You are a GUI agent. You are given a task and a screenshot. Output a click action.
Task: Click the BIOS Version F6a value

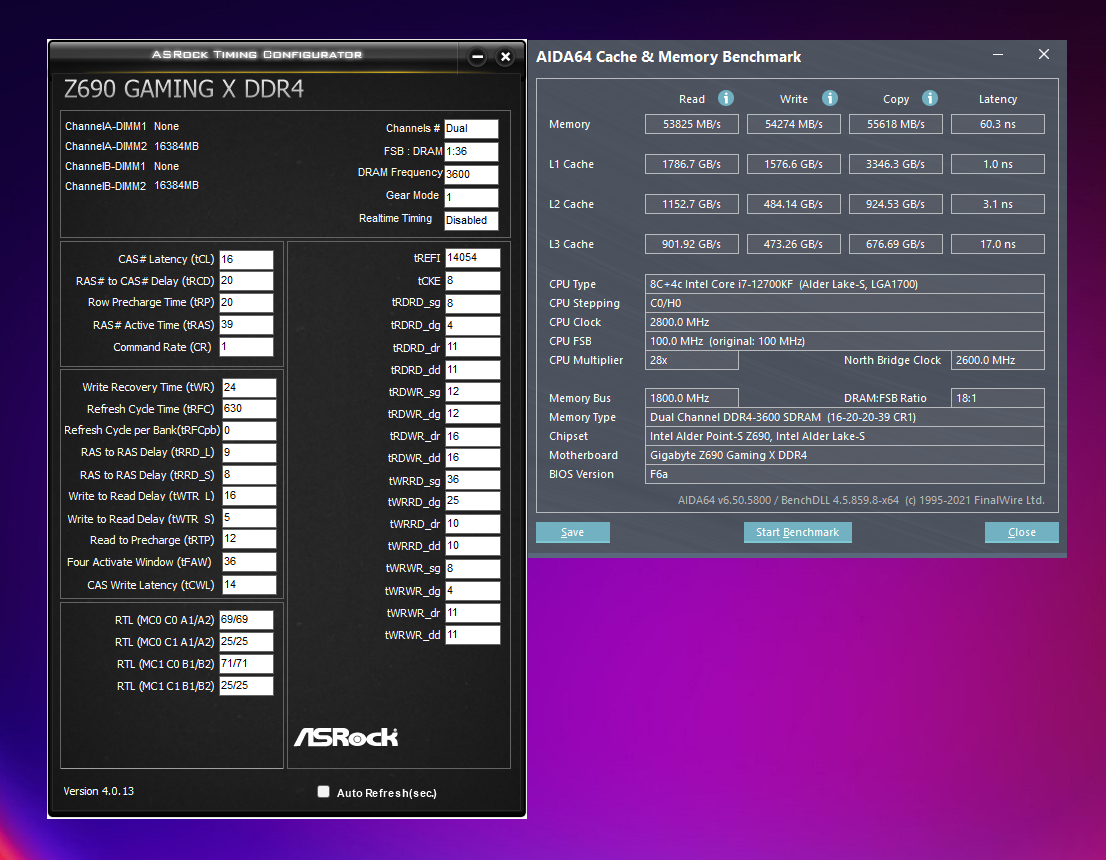[x=844, y=474]
